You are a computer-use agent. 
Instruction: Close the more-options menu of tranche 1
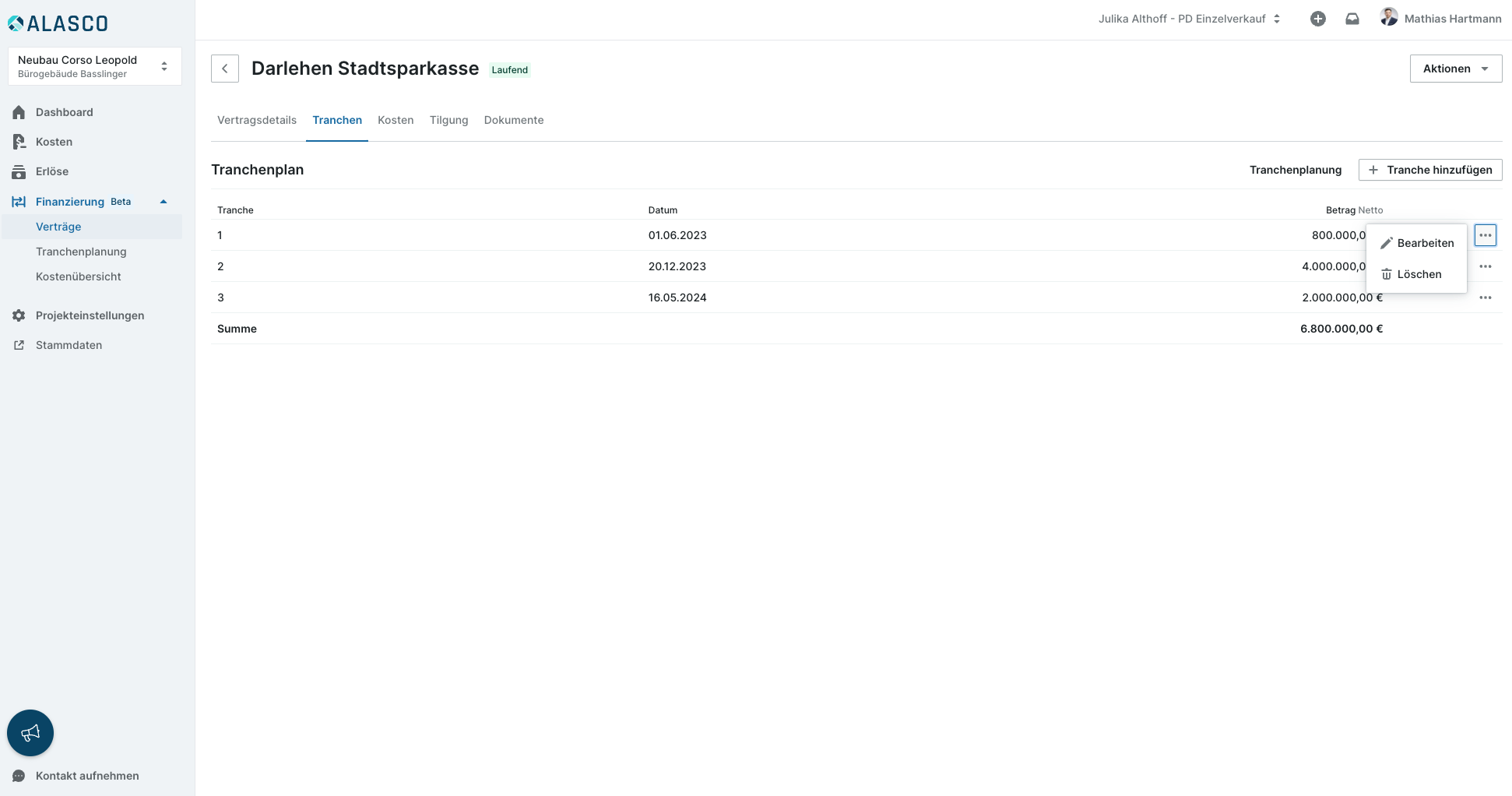(x=1486, y=235)
